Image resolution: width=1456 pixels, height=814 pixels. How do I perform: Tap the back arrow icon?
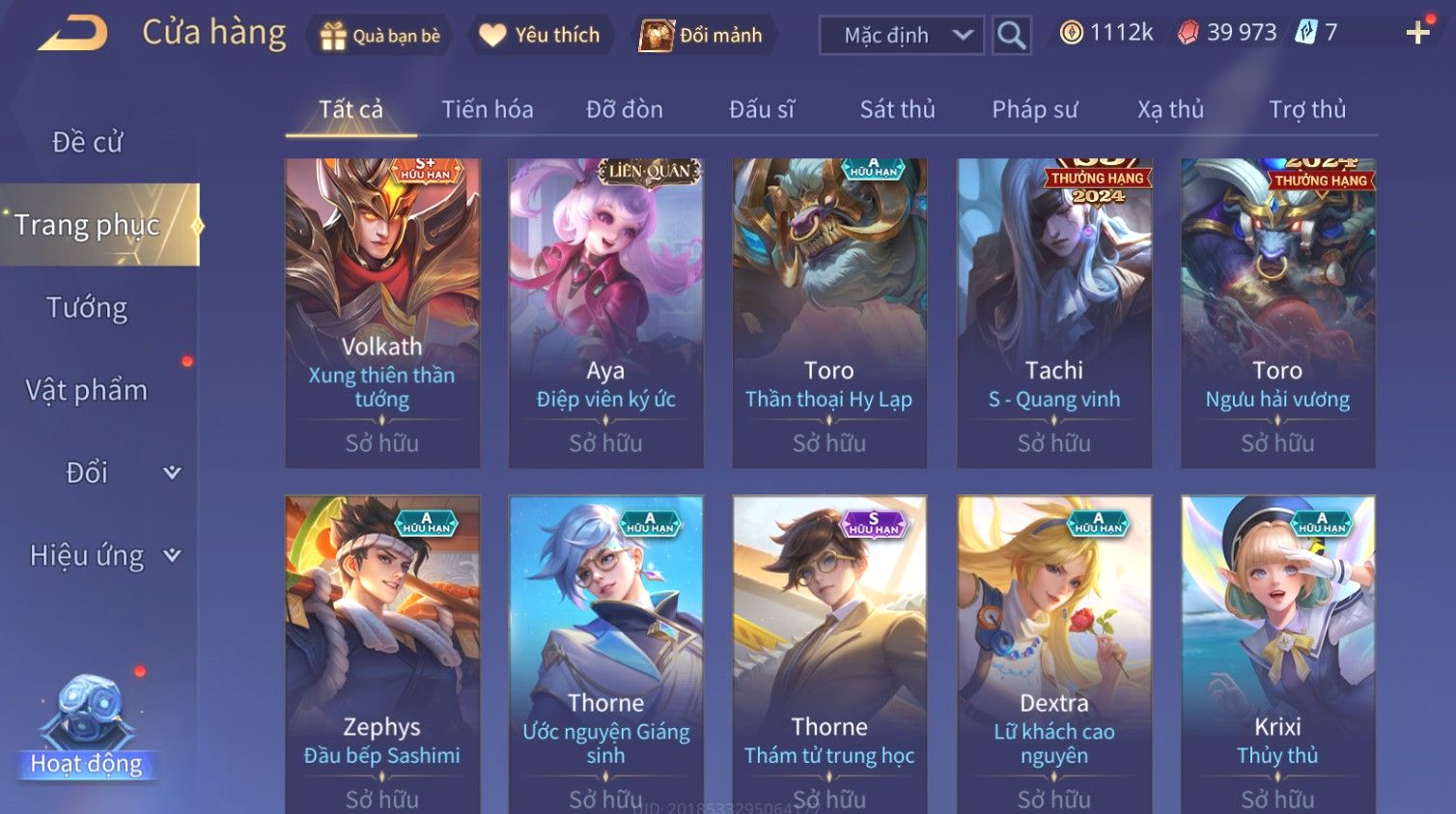72,33
